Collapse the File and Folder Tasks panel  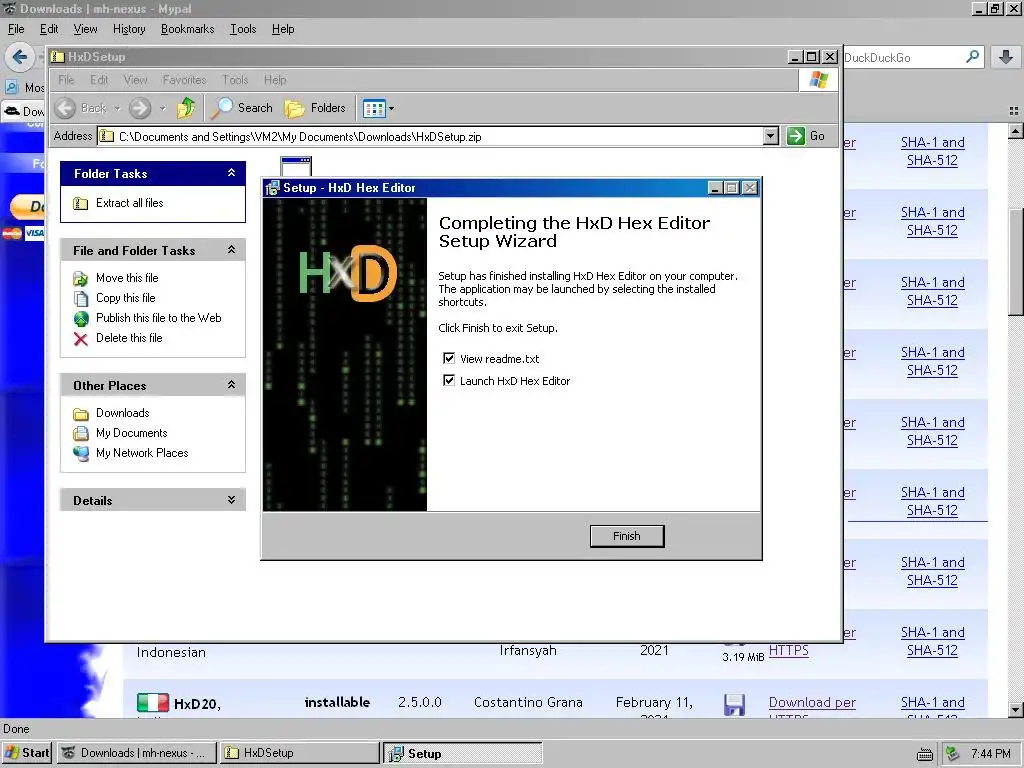[x=231, y=250]
